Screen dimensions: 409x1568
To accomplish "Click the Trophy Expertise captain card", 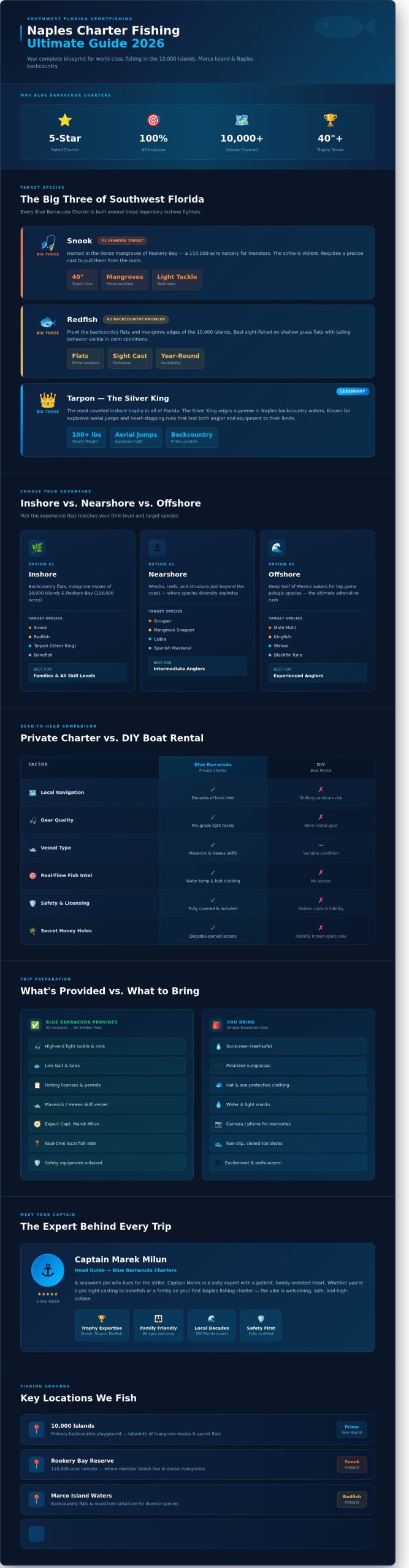I will 102,1325.
